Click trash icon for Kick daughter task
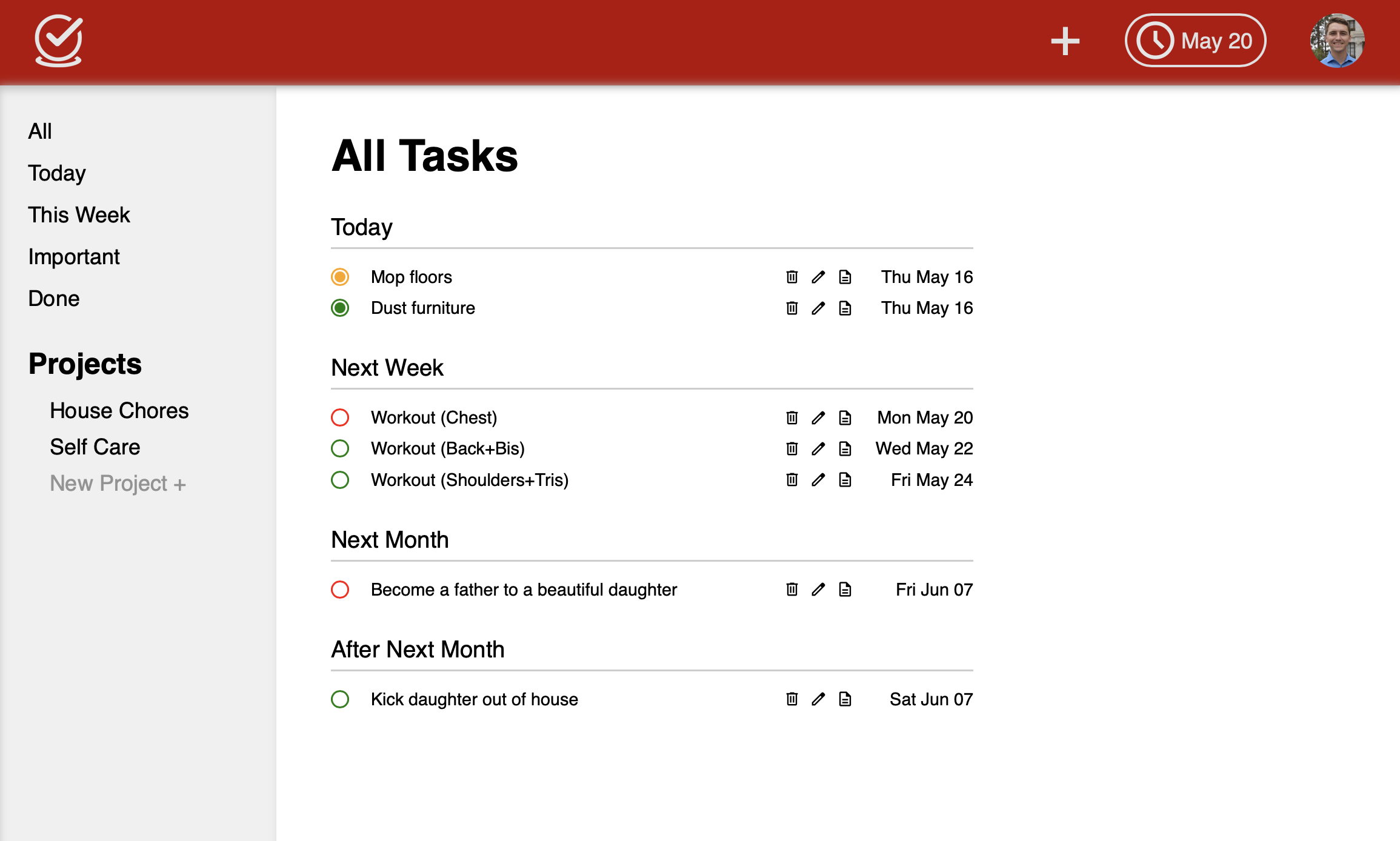 pos(792,699)
